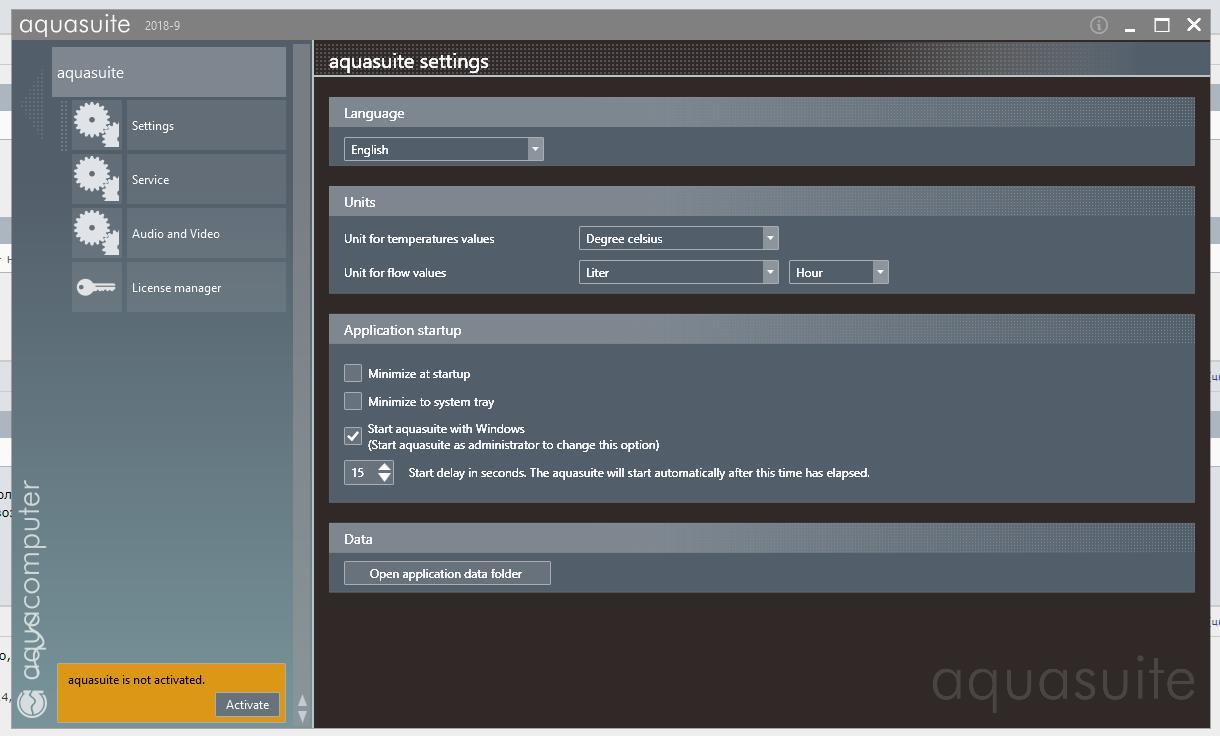Click the start delay value field showing 15
Screen dimensions: 1220x736
pyautogui.click(x=360, y=472)
